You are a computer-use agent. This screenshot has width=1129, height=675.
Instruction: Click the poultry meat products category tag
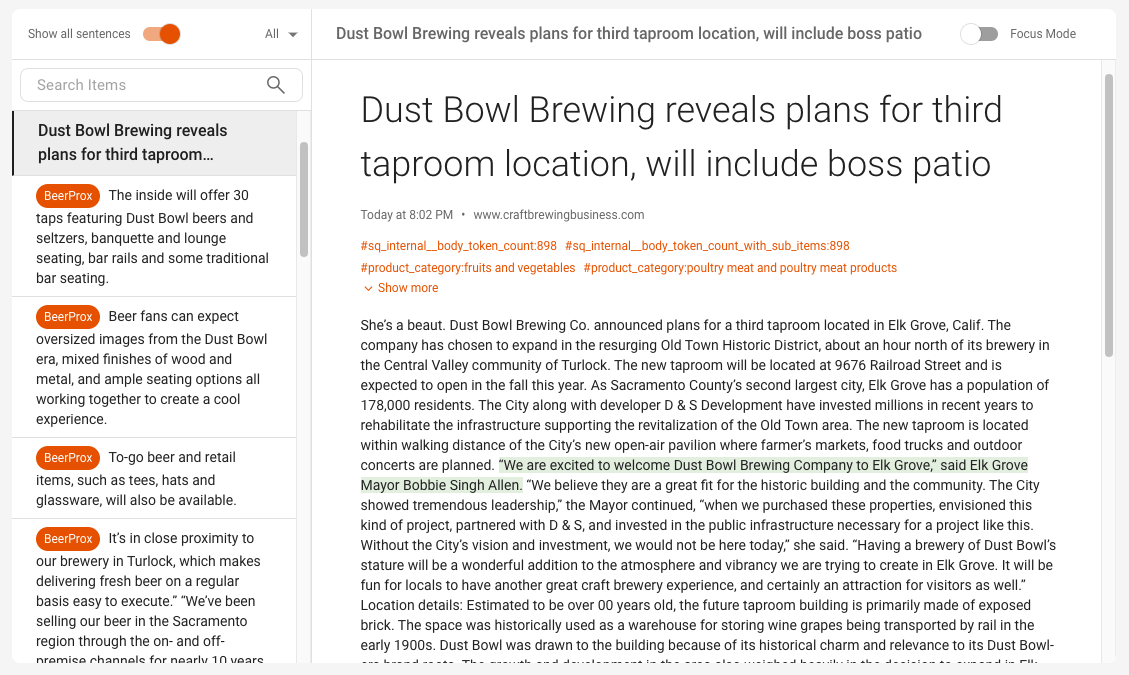(740, 268)
